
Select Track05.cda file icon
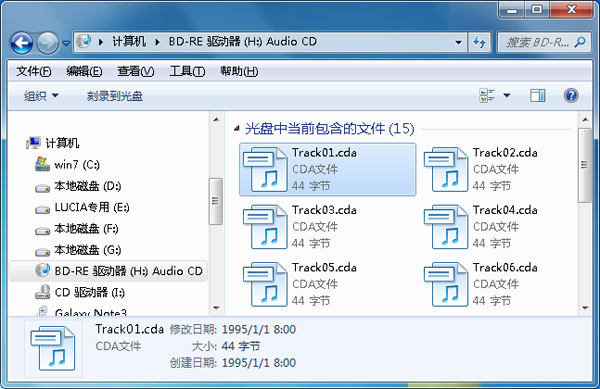point(265,284)
